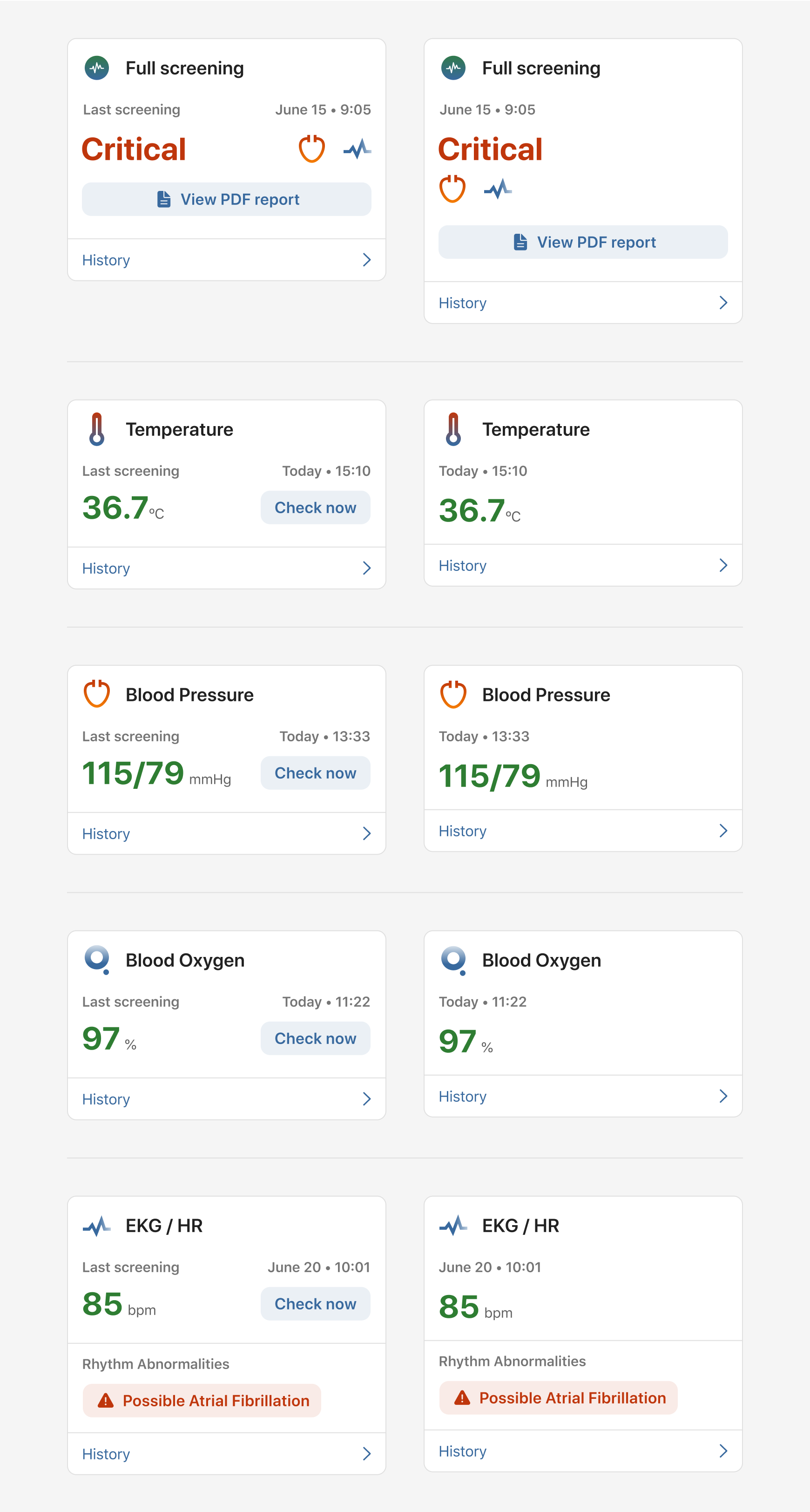Click the 85 bpm value in the right EKG card
Screen dimensions: 810x1512
click(475, 1307)
